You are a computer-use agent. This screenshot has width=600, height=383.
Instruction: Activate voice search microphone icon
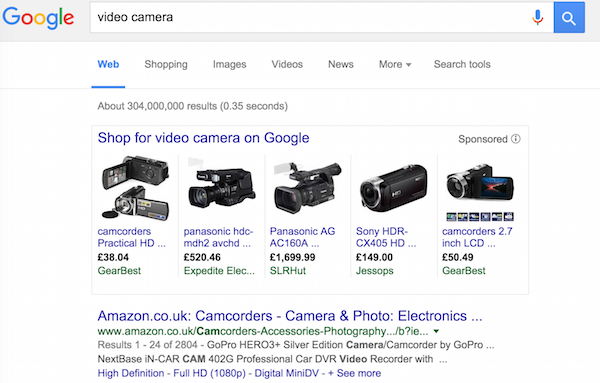tap(537, 18)
